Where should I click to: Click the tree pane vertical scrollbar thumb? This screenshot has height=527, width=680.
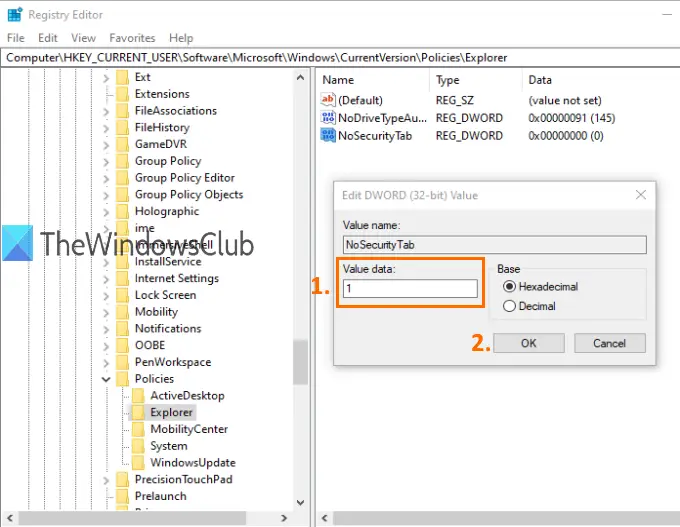(300, 362)
